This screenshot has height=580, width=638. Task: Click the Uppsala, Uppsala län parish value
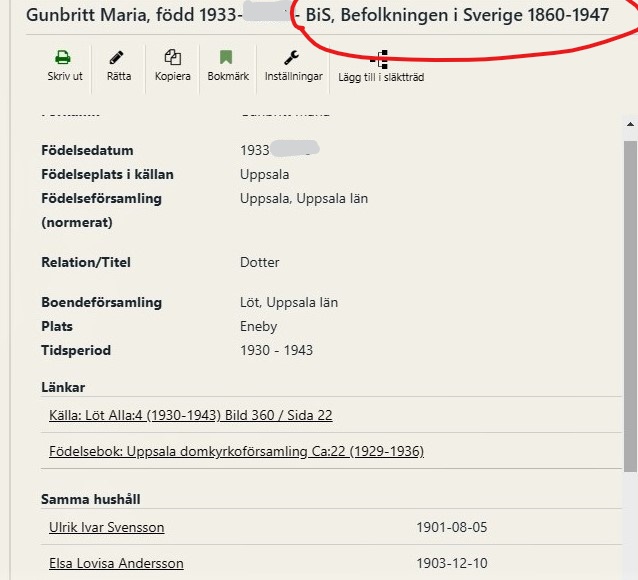[x=304, y=198]
